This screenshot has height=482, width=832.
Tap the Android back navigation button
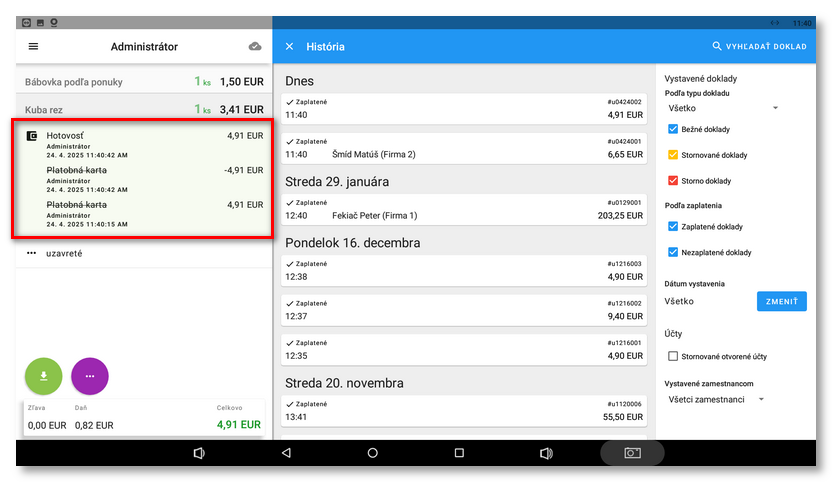pyautogui.click(x=286, y=453)
